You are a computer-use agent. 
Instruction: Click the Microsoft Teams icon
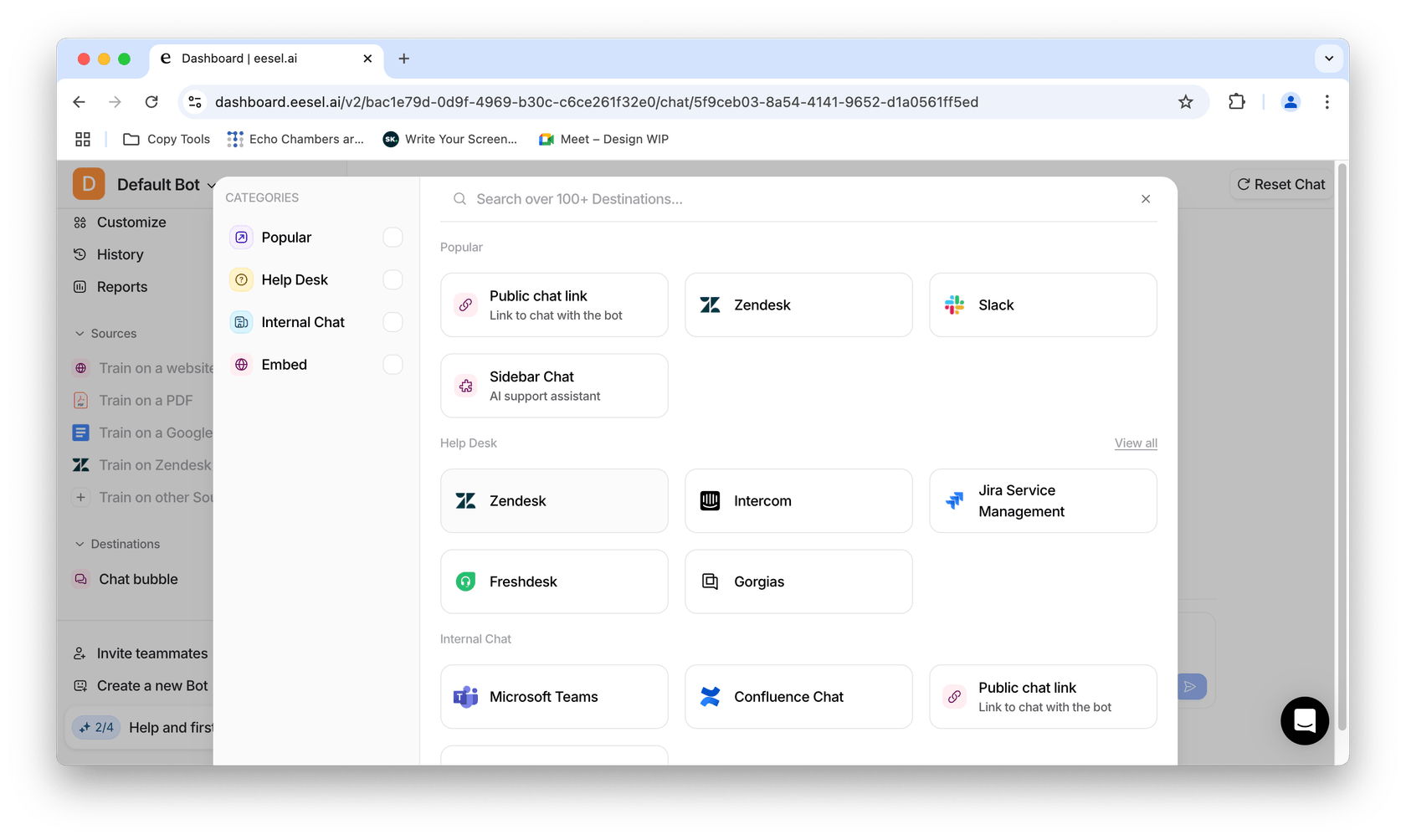click(x=465, y=697)
